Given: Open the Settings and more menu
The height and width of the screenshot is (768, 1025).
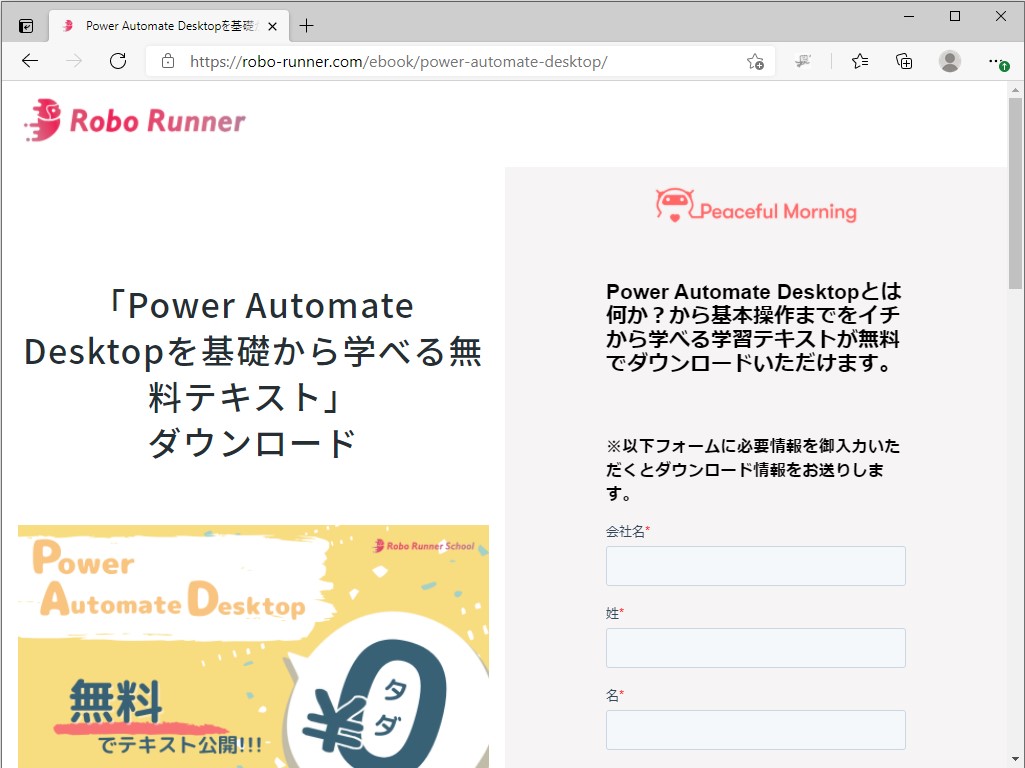Looking at the screenshot, I should click(997, 61).
